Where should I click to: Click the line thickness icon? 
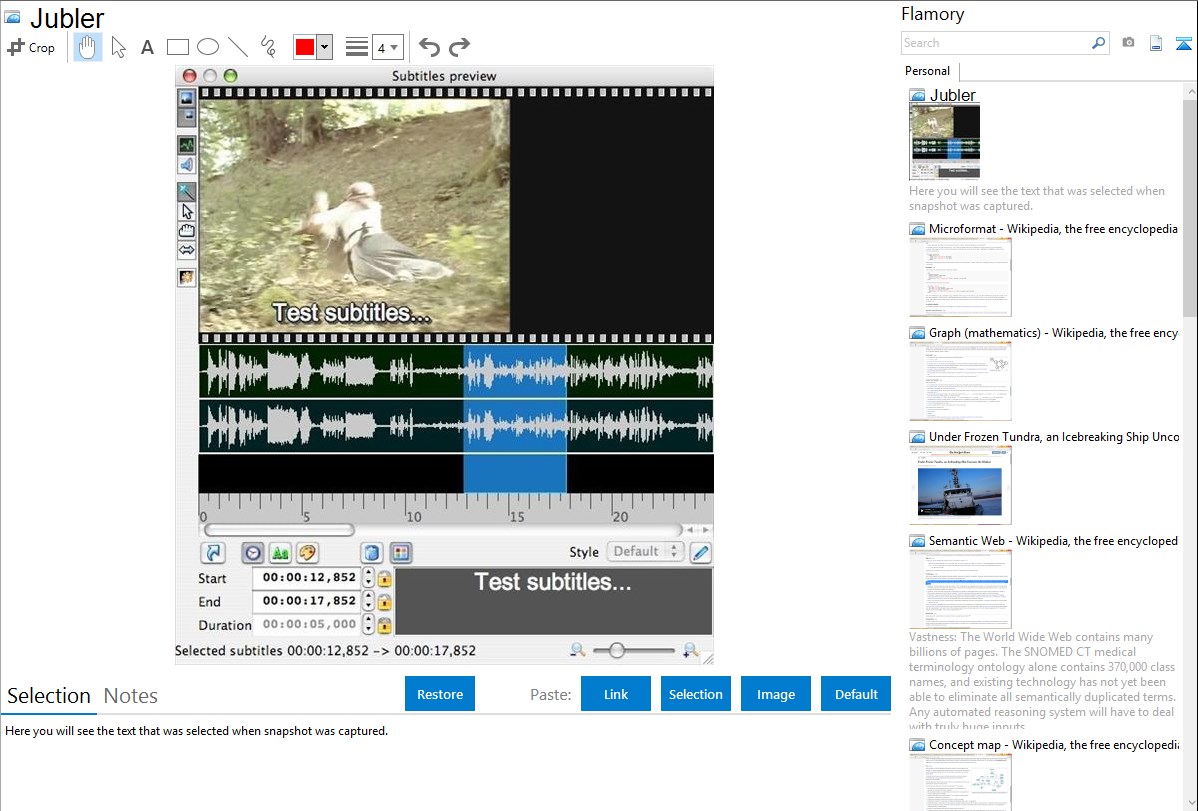(x=357, y=47)
